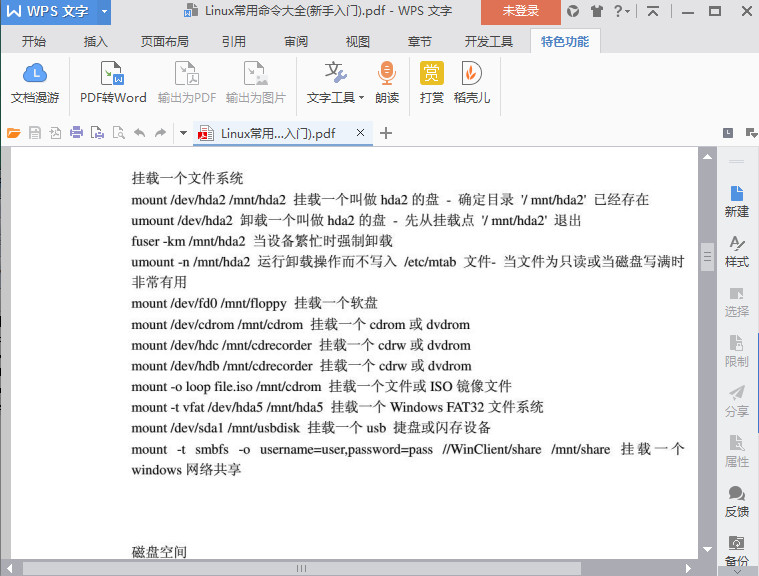This screenshot has width=759, height=576.
Task: Click the export to PDF quick toolbar icon
Action: tap(55, 133)
